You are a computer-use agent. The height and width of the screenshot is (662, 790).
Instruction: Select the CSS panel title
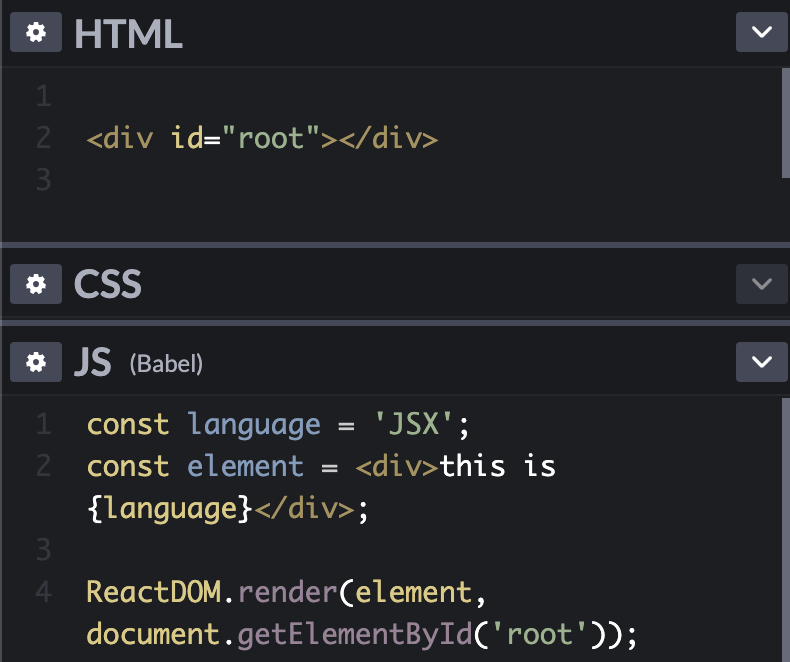(108, 284)
